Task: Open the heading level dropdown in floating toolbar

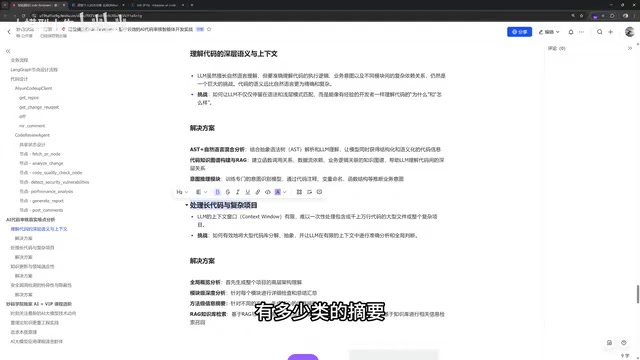Action: [182, 192]
